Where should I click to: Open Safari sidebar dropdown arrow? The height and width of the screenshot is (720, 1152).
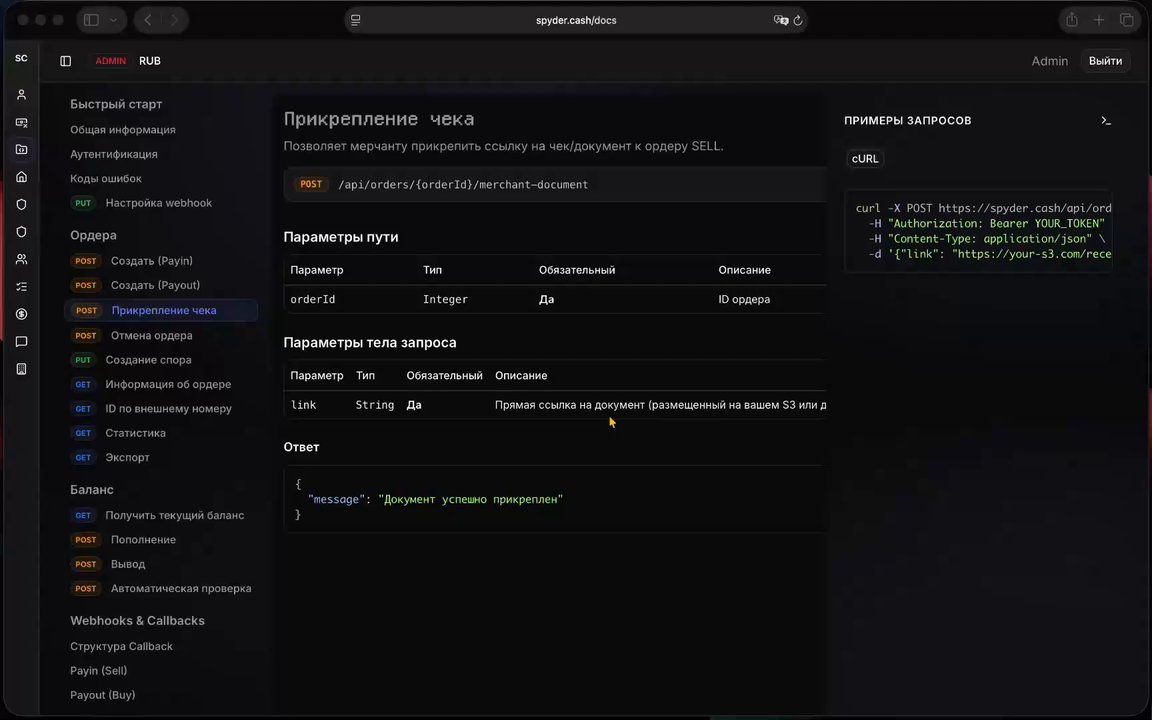[x=113, y=21]
